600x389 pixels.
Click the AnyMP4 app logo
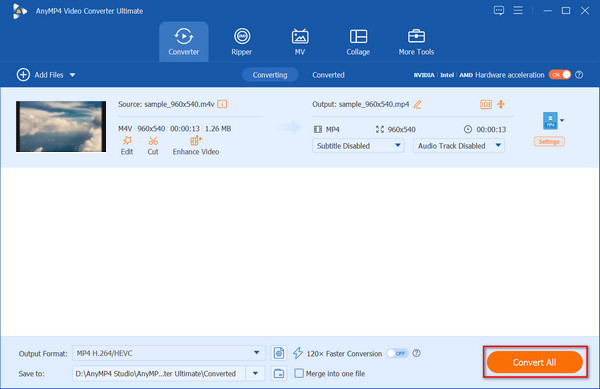click(19, 11)
